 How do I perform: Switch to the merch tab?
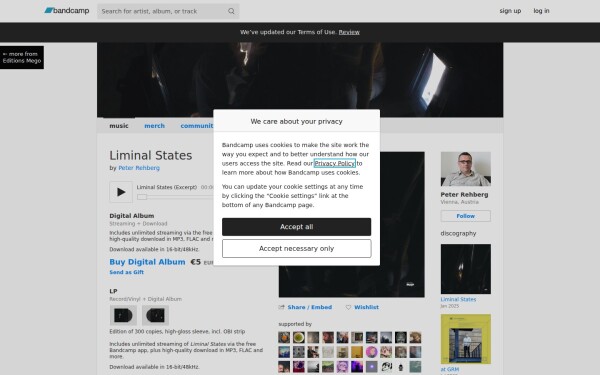pos(155,126)
